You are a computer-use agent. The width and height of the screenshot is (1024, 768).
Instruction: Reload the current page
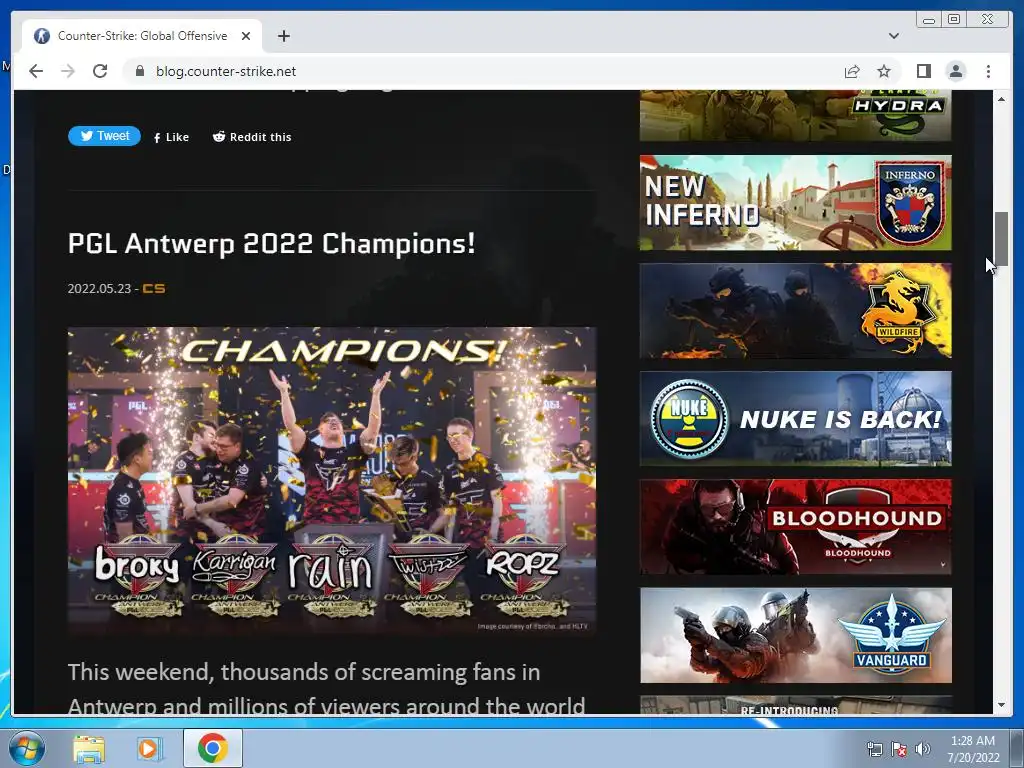point(100,71)
